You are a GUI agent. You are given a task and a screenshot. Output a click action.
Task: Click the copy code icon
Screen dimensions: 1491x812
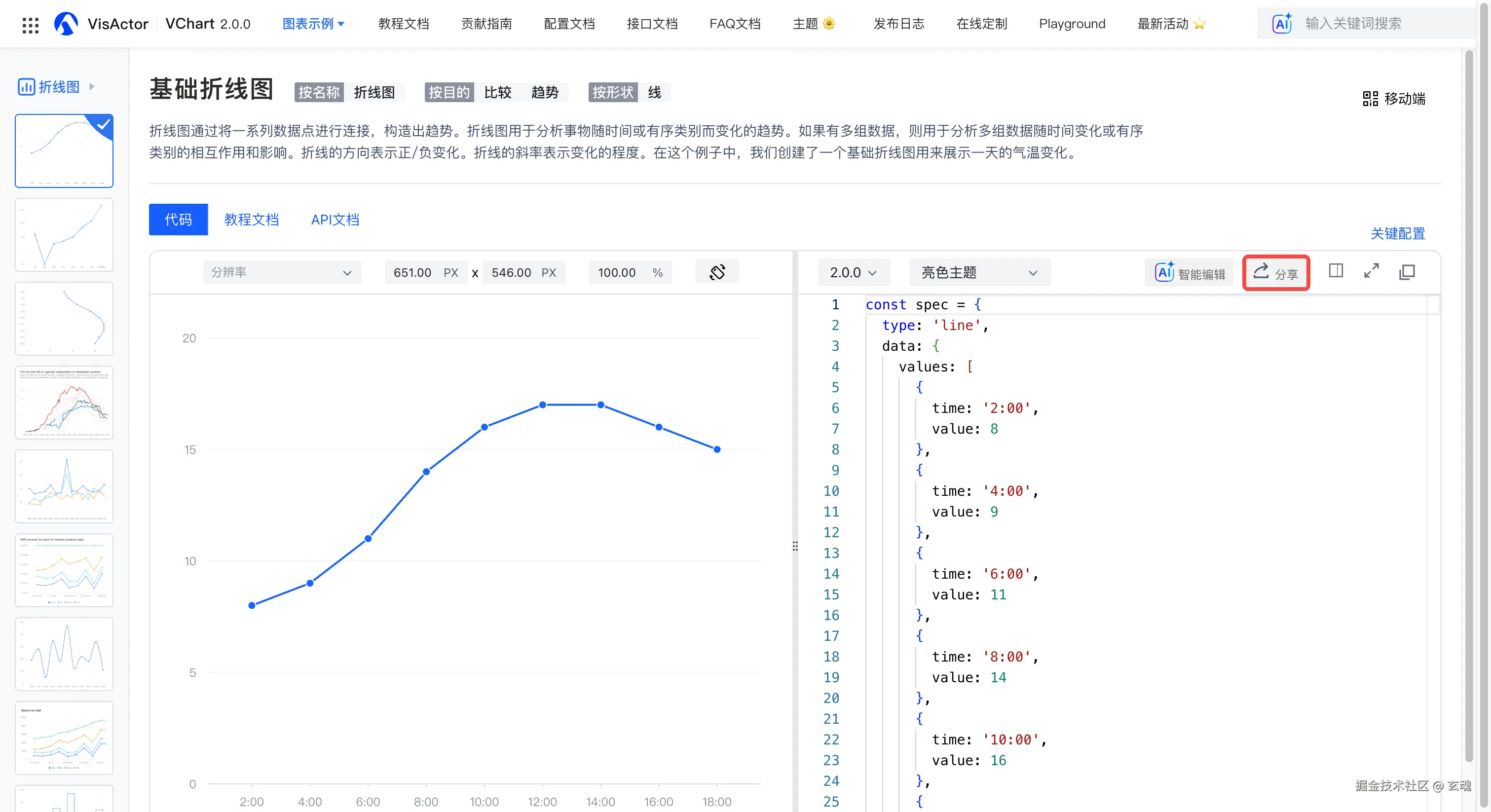(1407, 272)
